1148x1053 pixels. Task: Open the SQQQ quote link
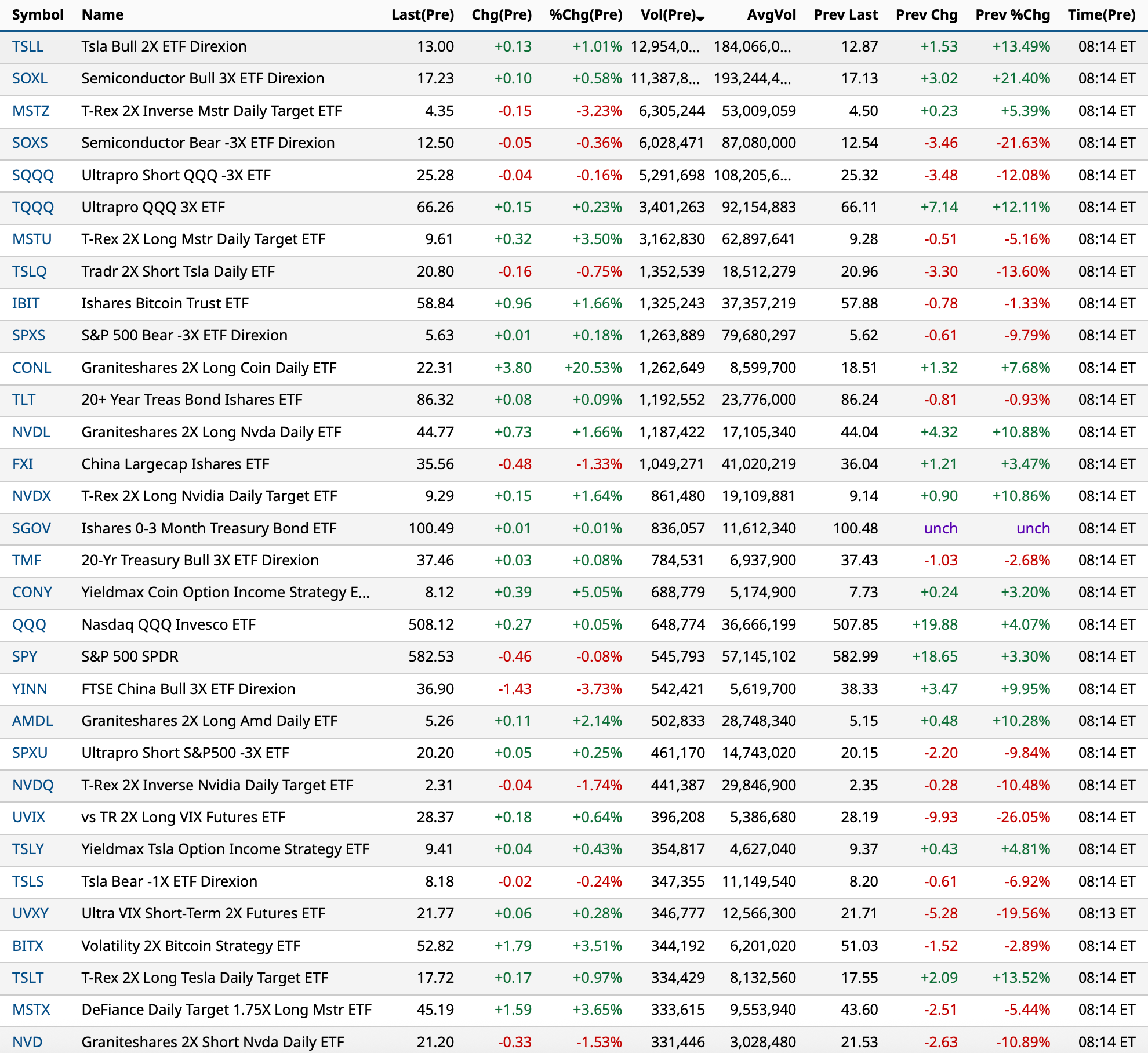click(33, 175)
